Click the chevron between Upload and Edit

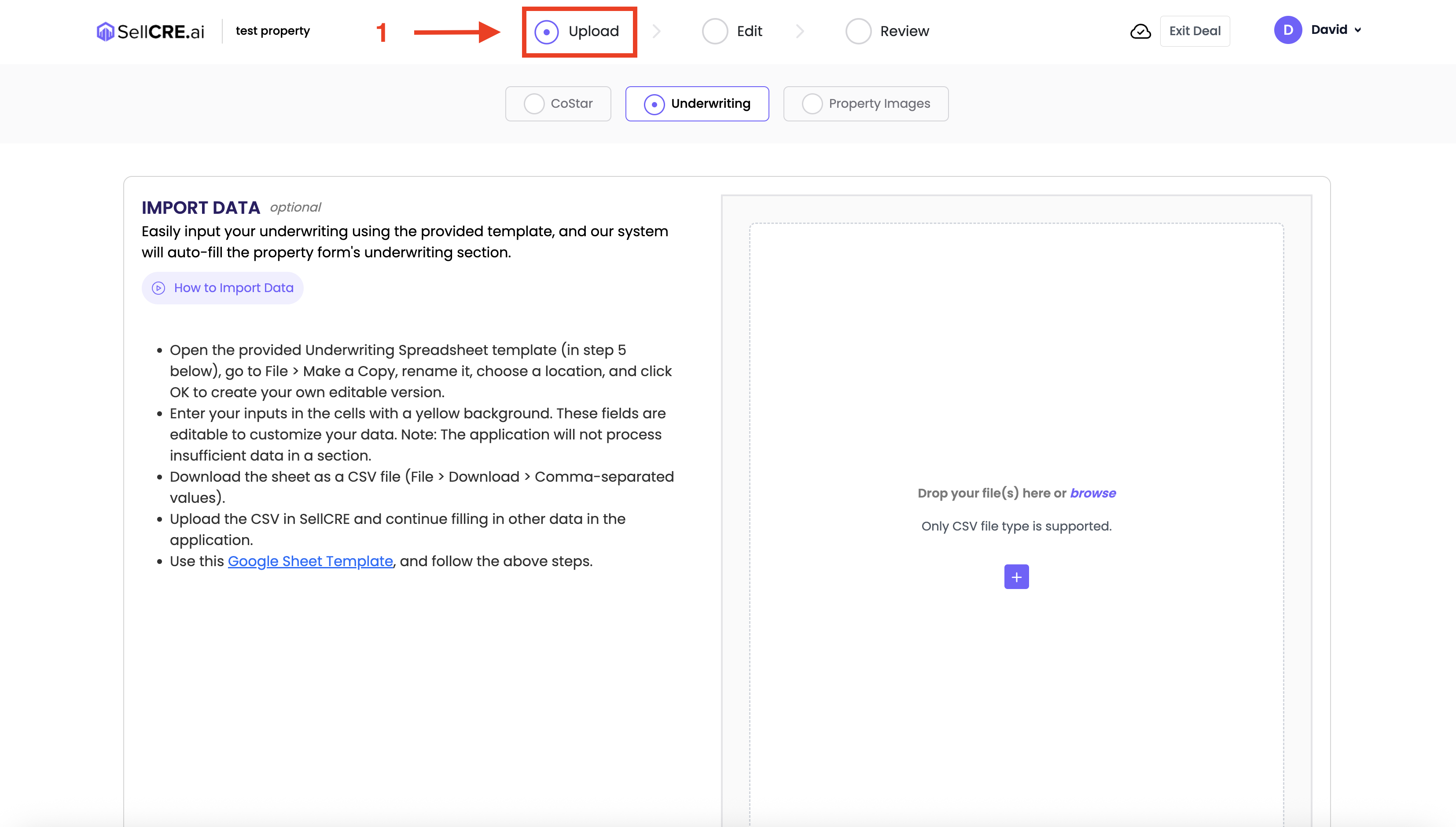coord(656,31)
